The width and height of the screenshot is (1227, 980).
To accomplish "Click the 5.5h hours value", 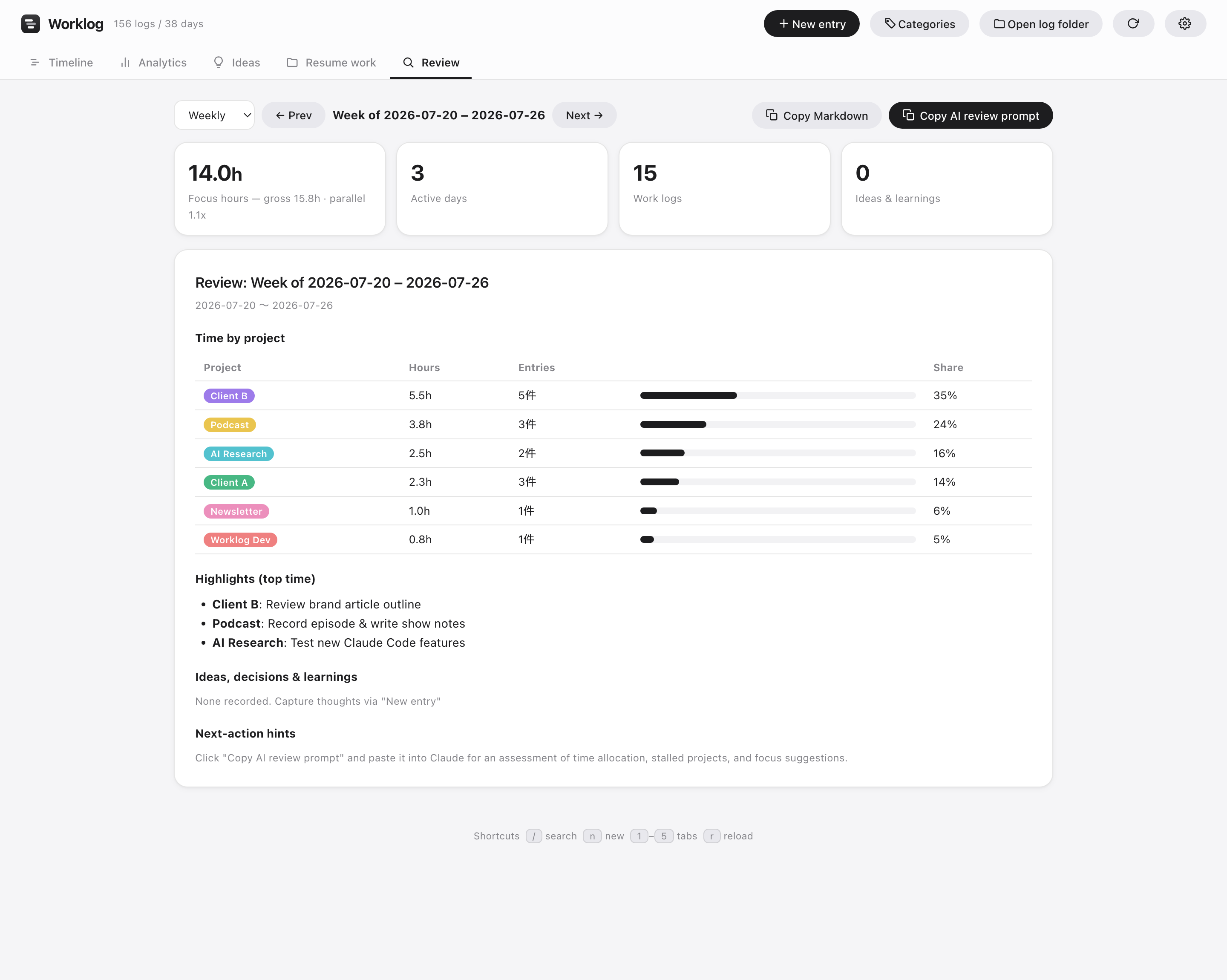I will [420, 395].
